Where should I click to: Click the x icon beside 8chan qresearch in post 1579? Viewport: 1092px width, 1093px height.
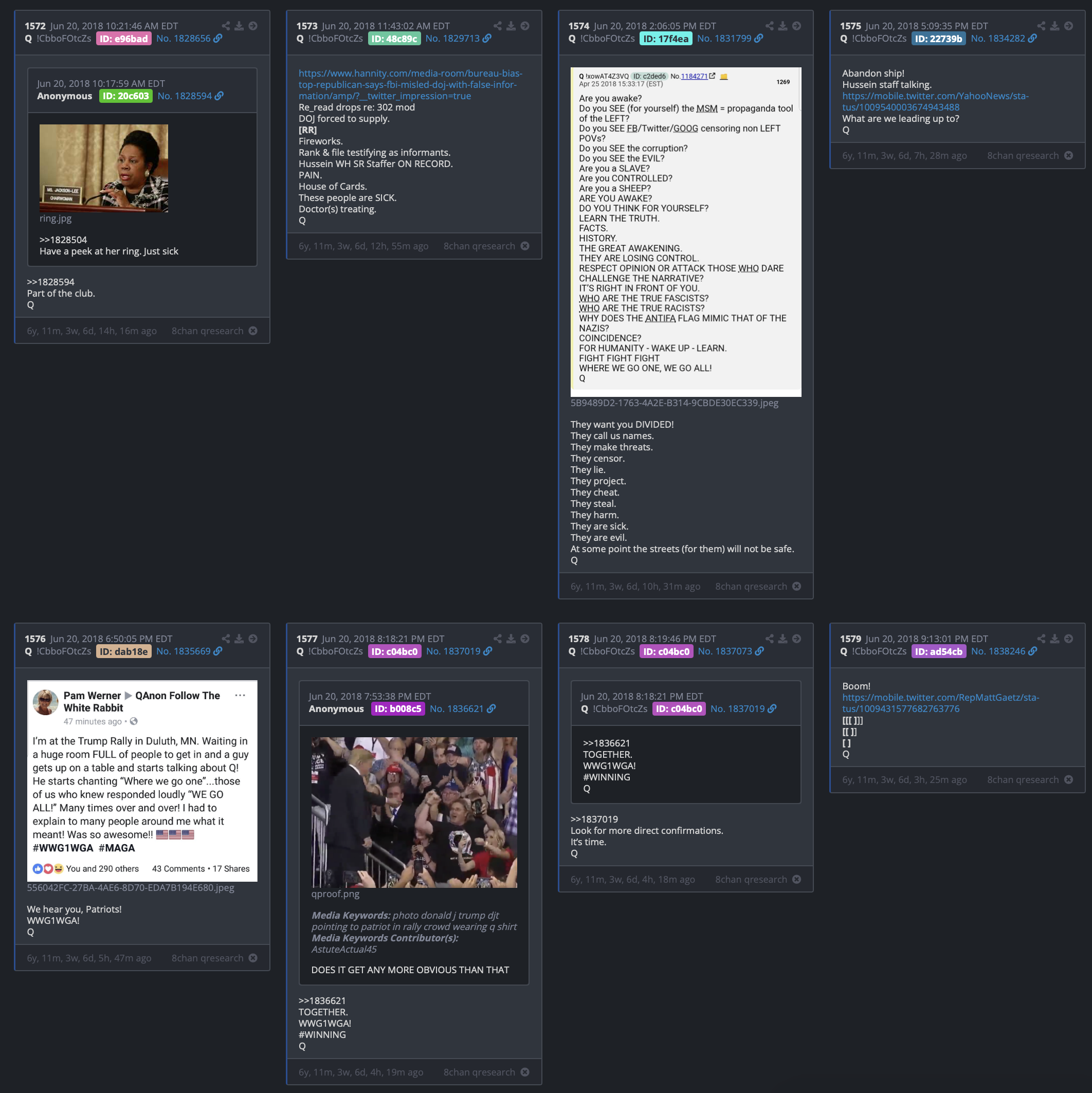click(1068, 779)
